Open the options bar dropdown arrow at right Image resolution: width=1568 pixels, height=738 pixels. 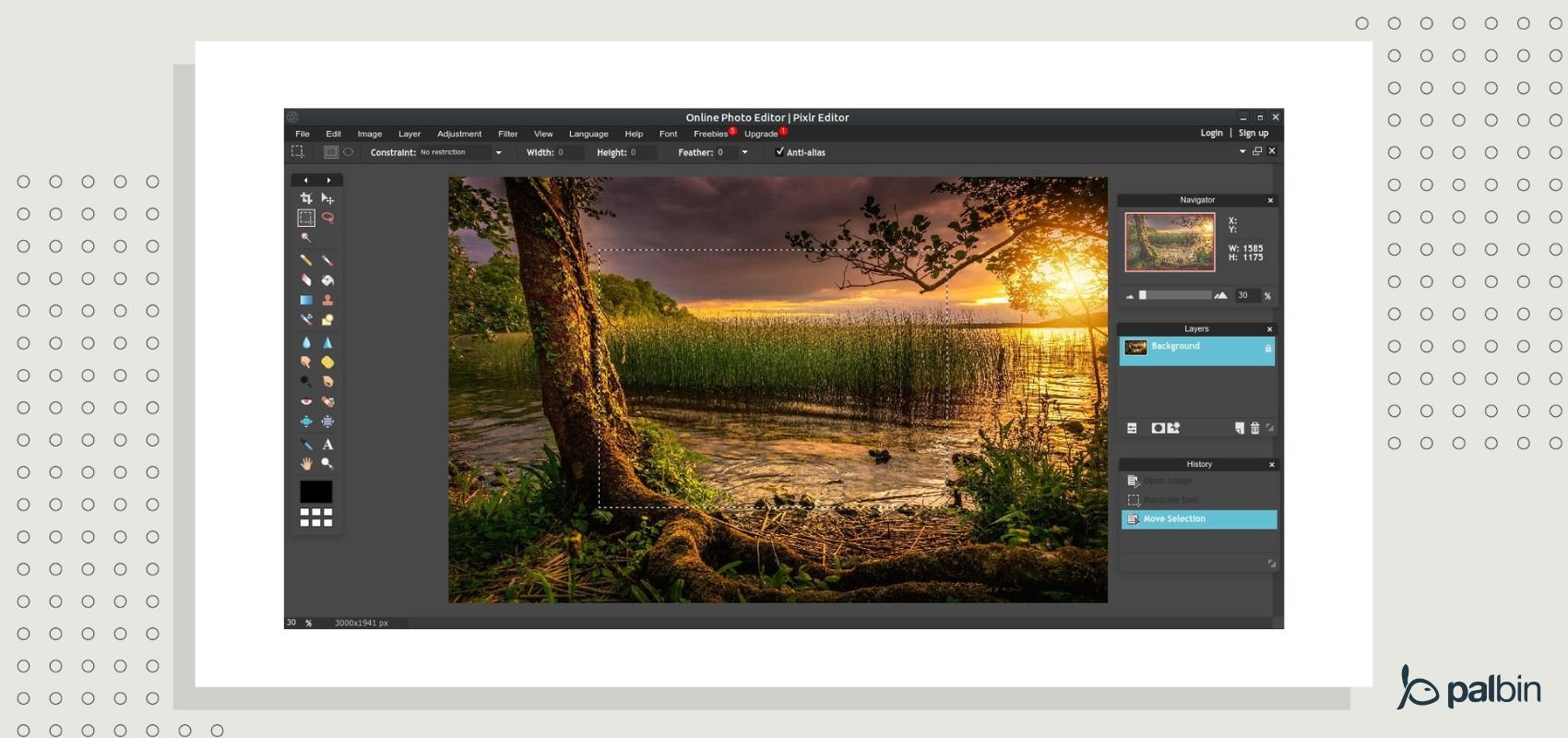click(1241, 151)
